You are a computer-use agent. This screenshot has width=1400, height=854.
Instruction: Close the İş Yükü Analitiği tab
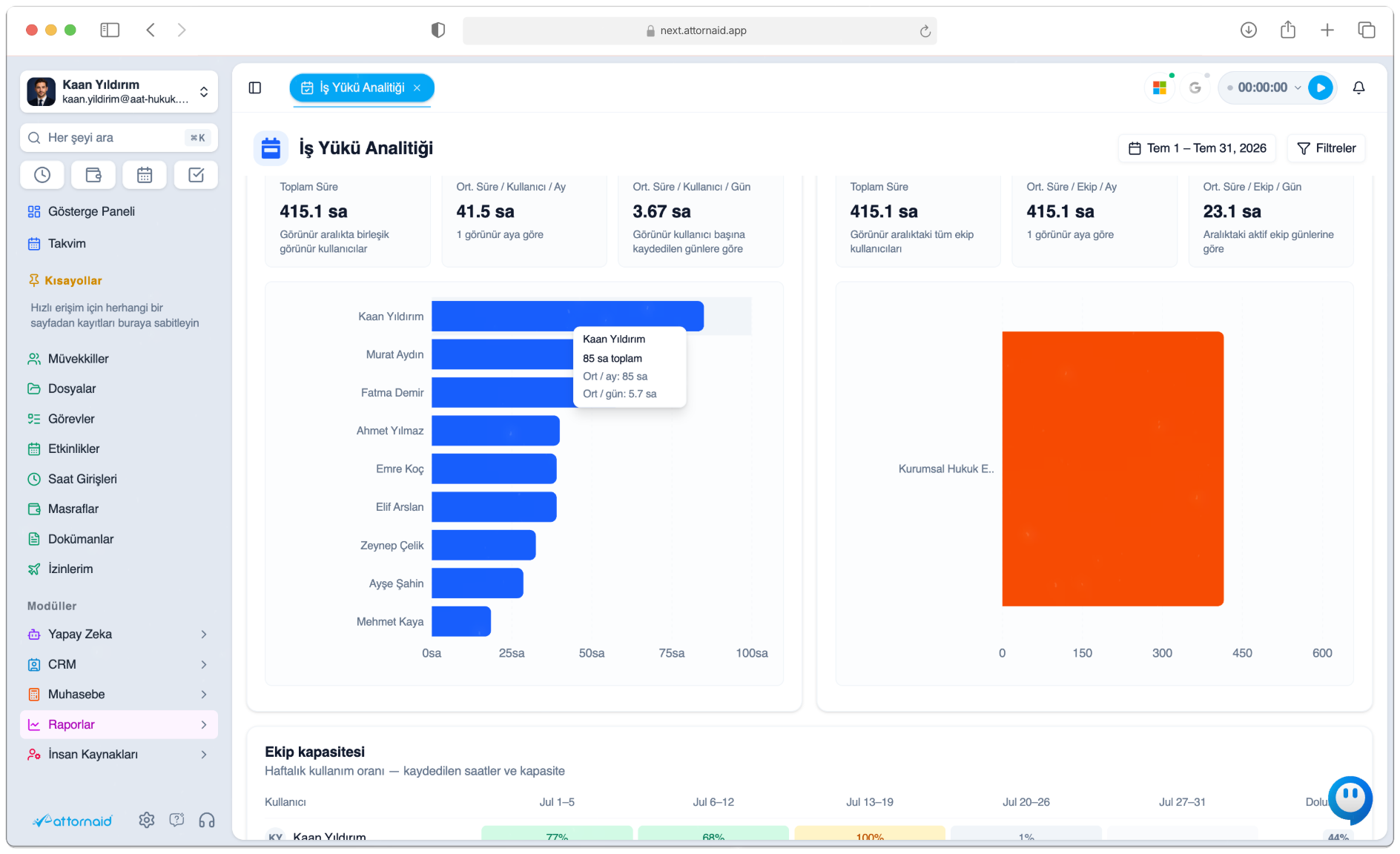(417, 87)
